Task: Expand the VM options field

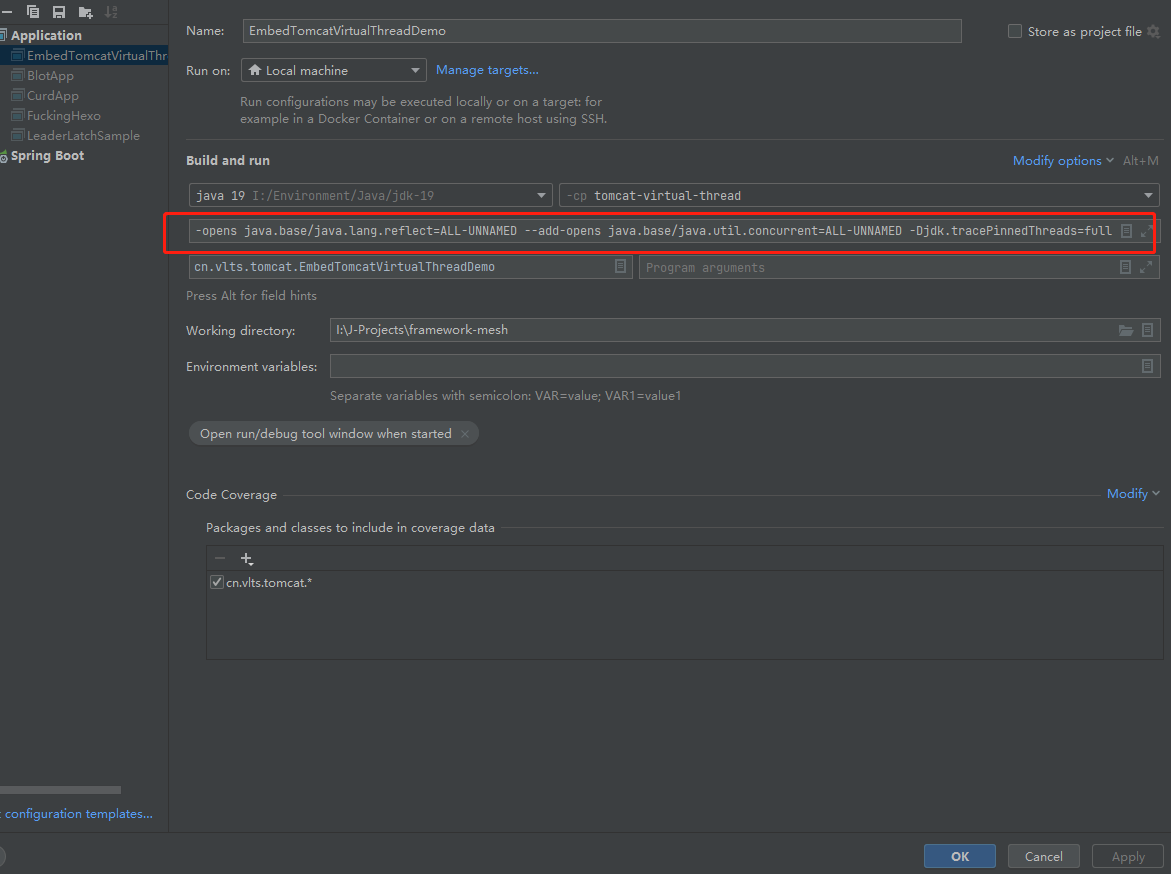Action: (1146, 231)
